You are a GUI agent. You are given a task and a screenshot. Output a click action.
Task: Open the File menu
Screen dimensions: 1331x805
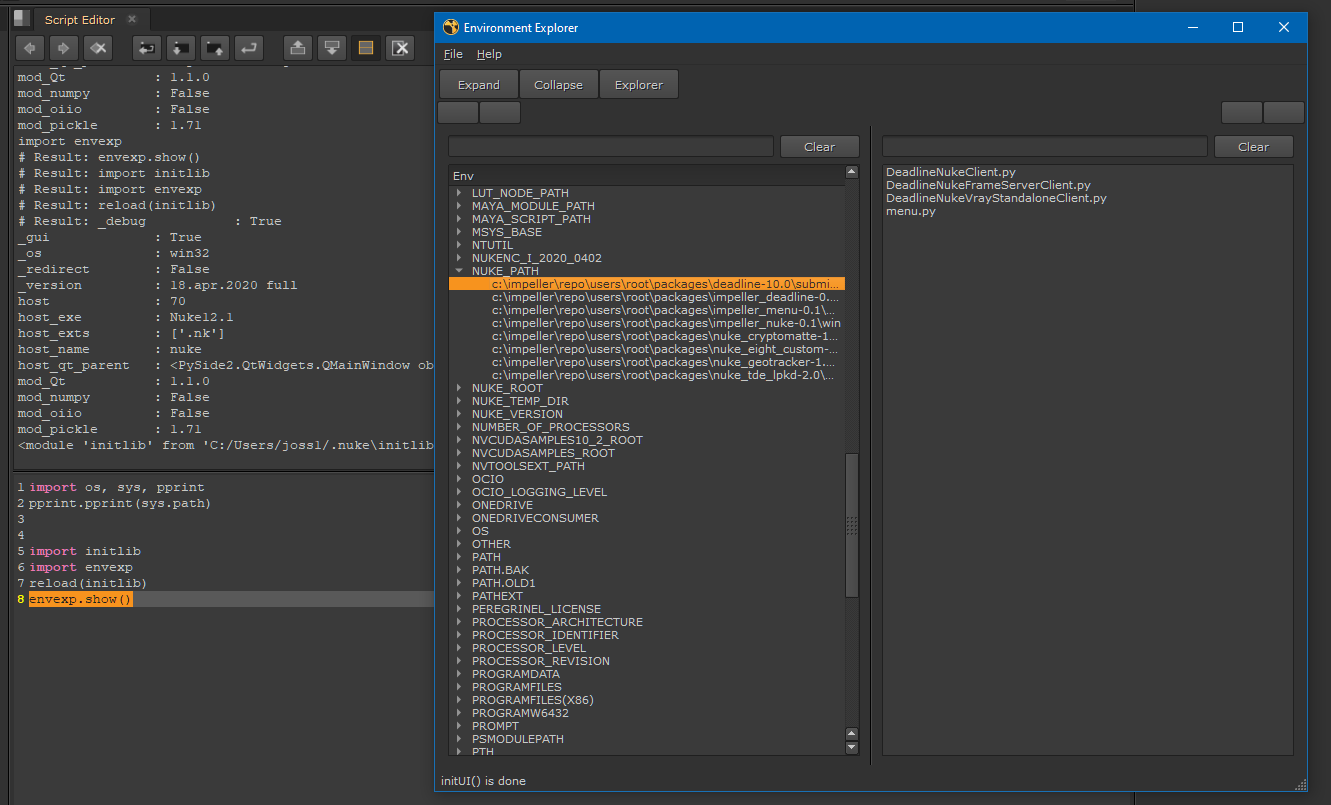click(x=453, y=54)
